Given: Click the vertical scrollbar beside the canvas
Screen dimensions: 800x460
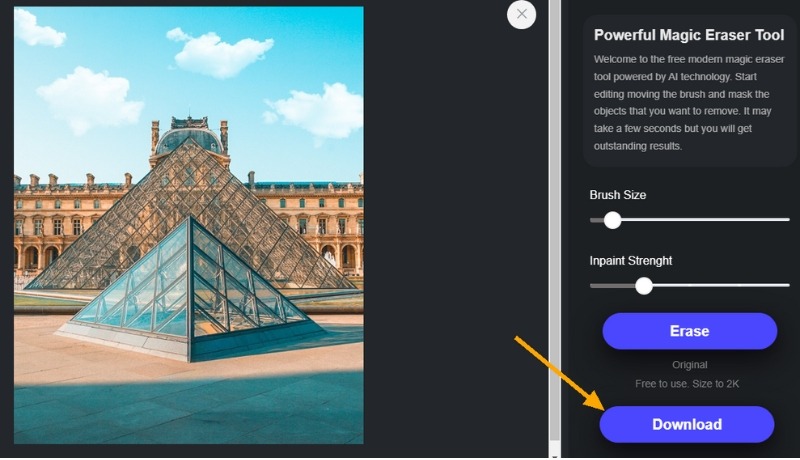Looking at the screenshot, I should pos(555,219).
